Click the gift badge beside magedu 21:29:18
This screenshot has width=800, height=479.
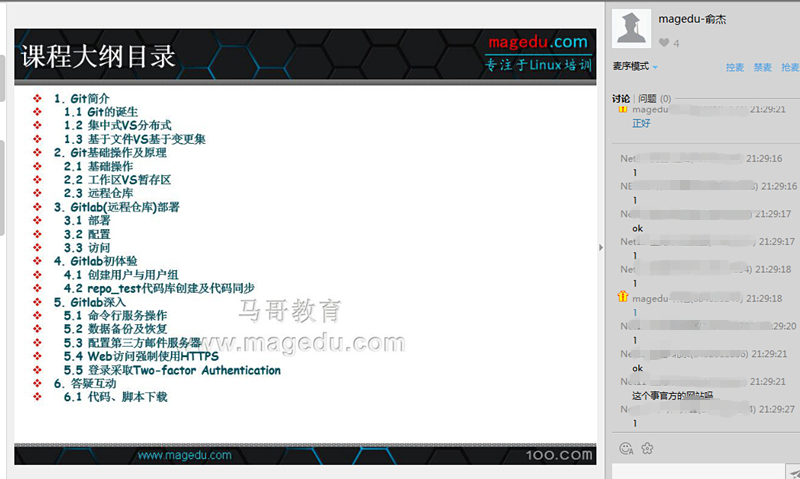click(x=622, y=297)
